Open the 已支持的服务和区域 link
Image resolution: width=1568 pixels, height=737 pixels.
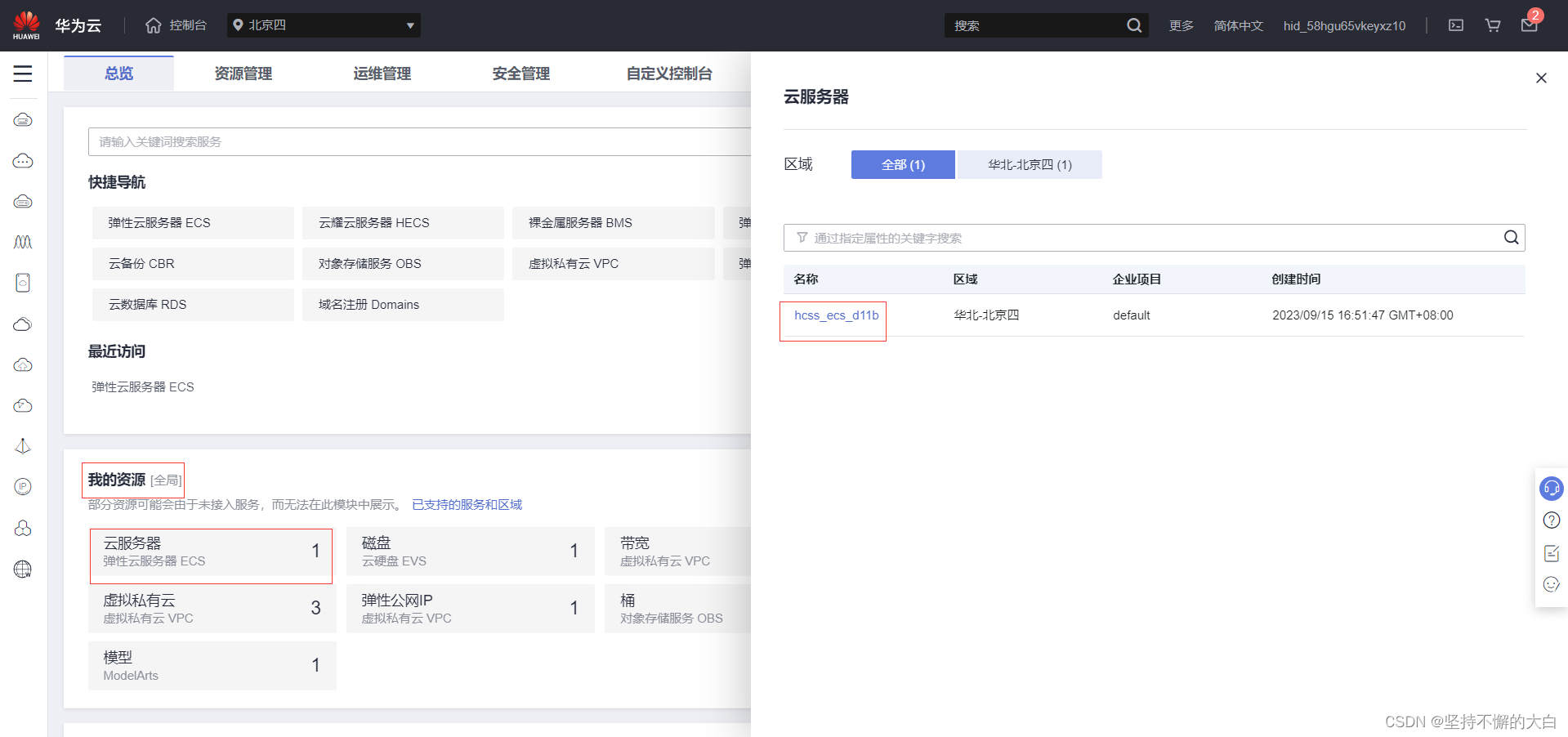pos(467,504)
